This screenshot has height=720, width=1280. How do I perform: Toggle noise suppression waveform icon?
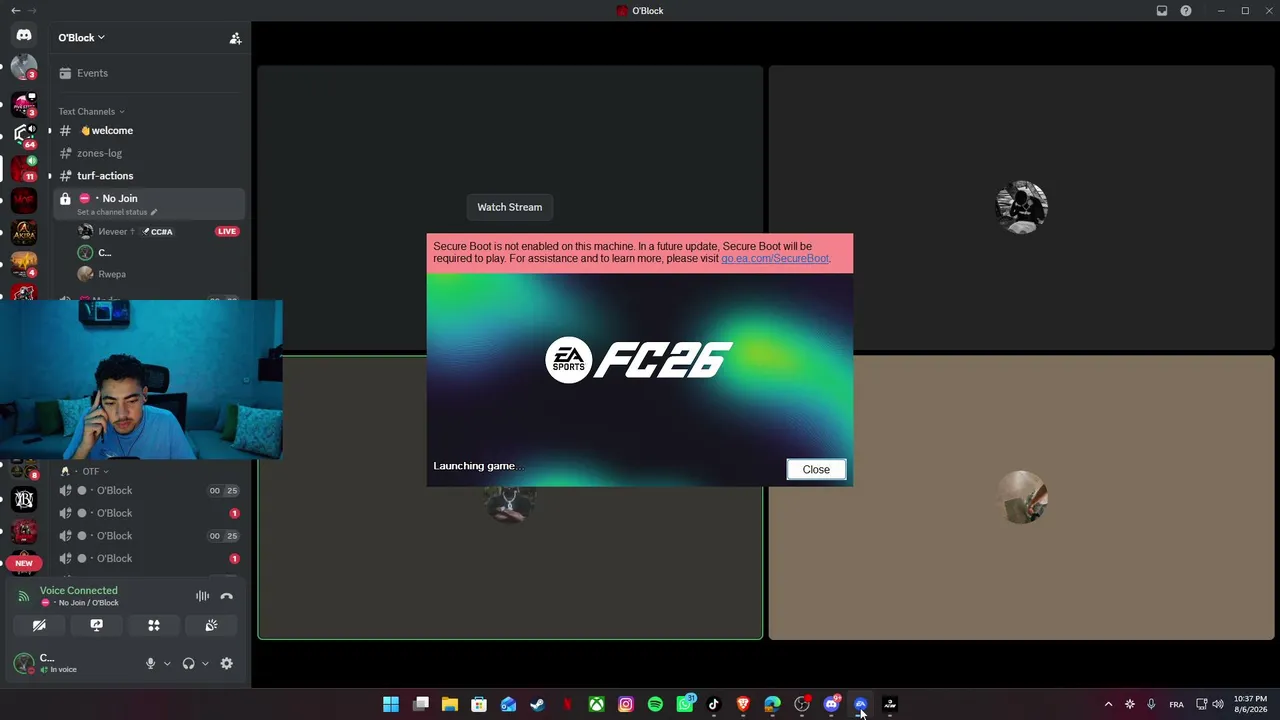coord(203,596)
